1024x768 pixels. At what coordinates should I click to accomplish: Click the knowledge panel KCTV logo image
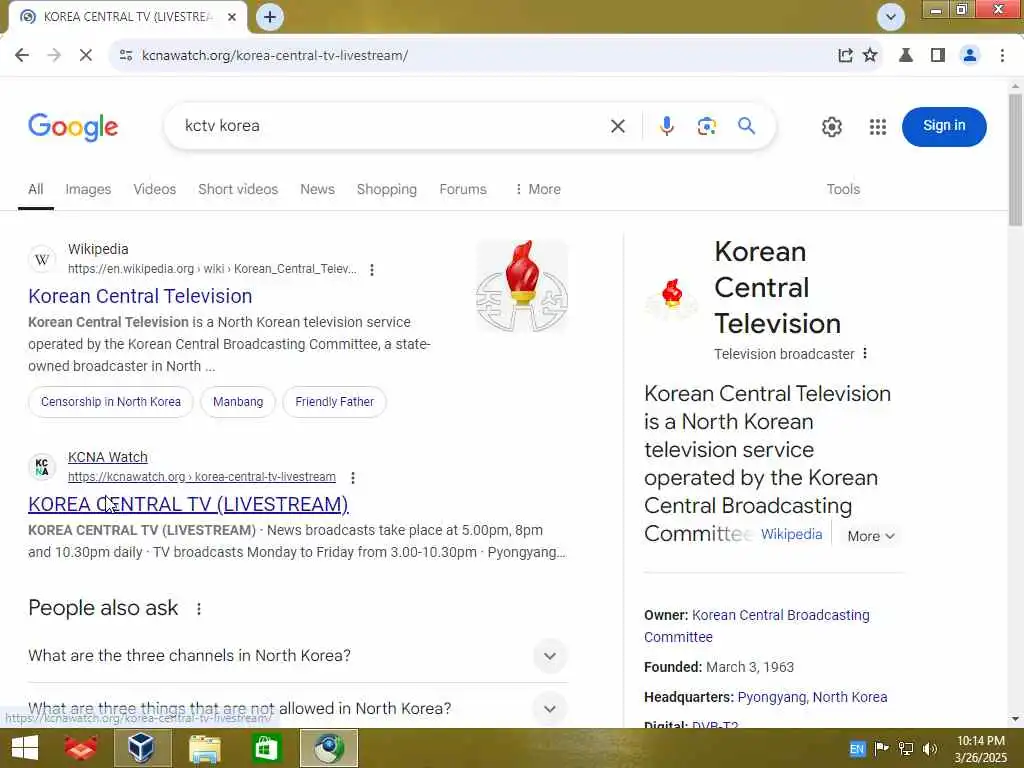point(671,298)
